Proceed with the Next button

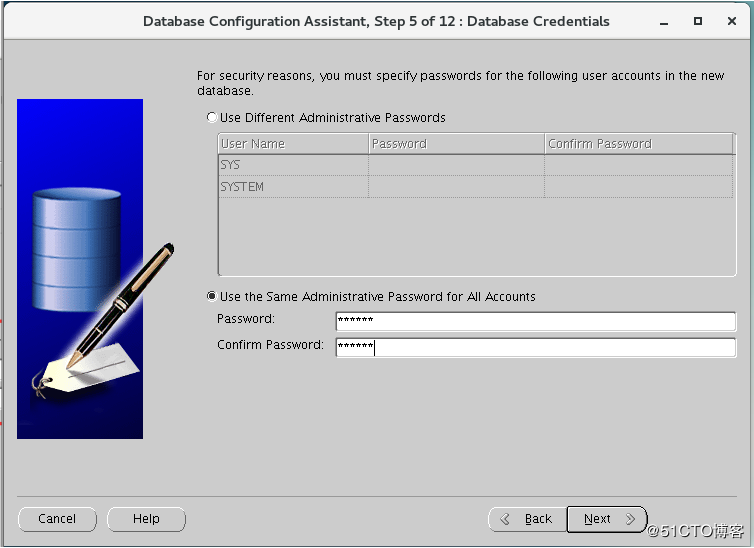[607, 519]
